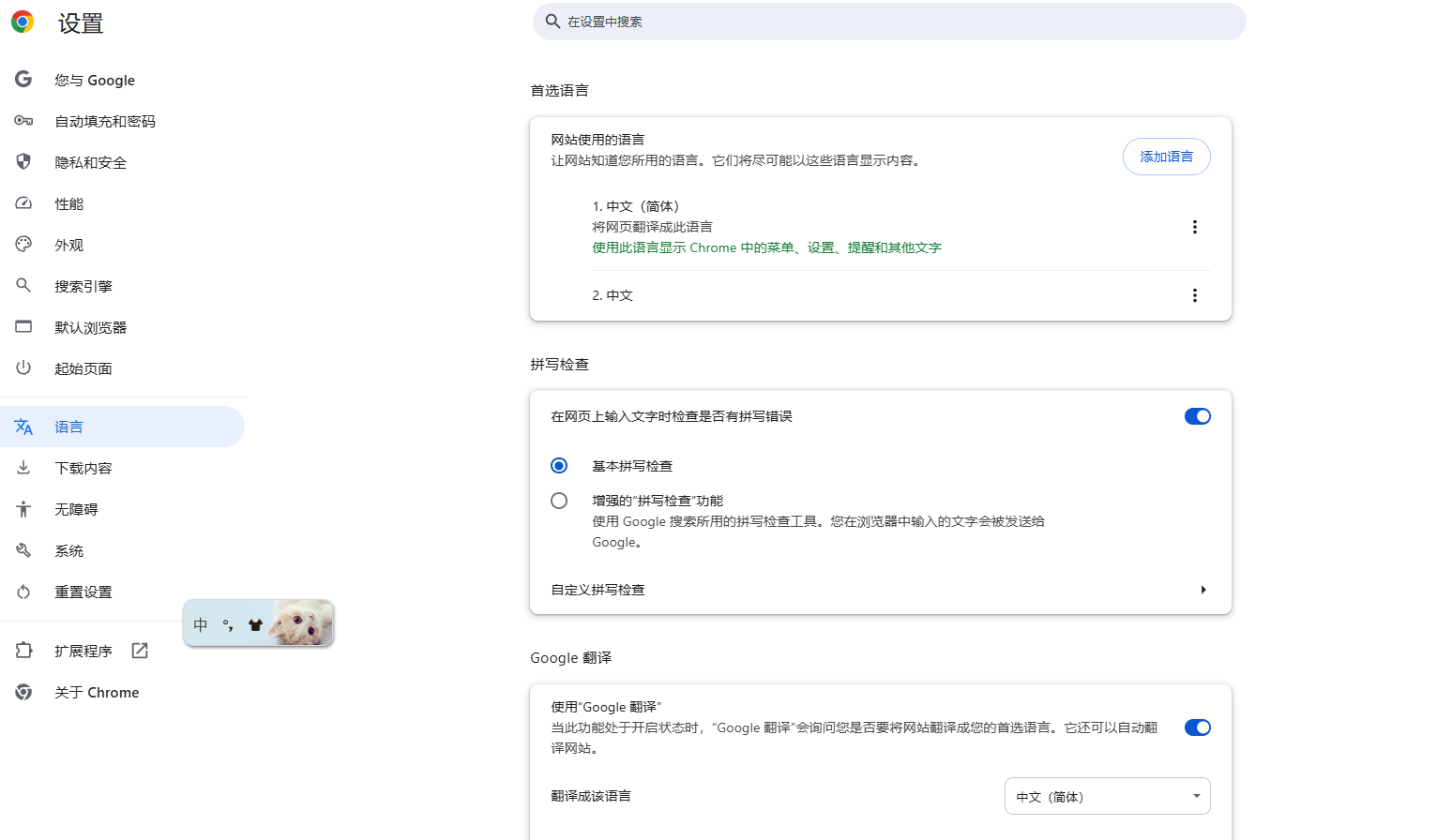Screen dimensions: 1437x840
Task: Expand 自定义拼写检查 arrow
Action: point(1203,590)
